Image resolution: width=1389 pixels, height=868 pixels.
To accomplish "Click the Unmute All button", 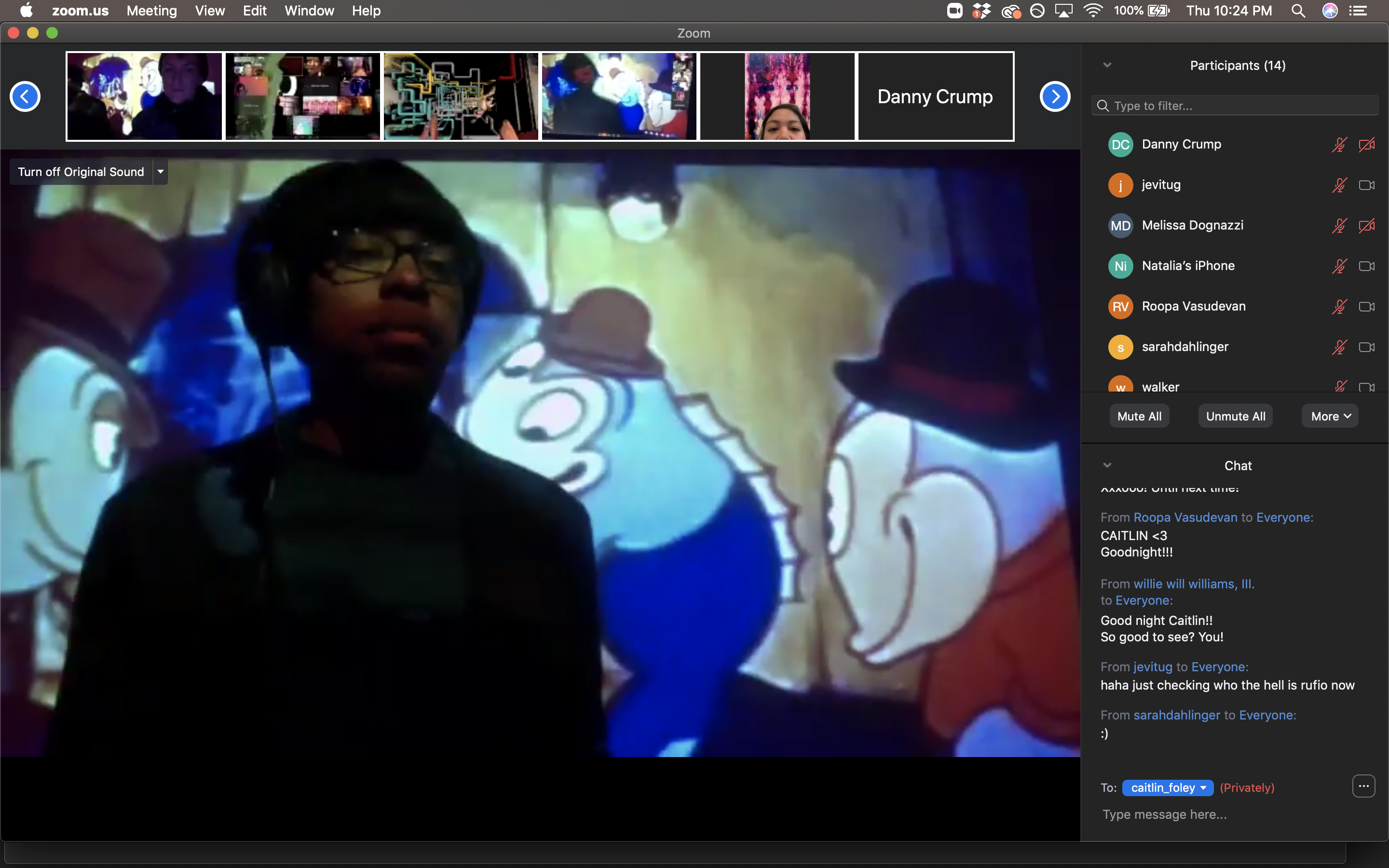I will click(x=1235, y=416).
